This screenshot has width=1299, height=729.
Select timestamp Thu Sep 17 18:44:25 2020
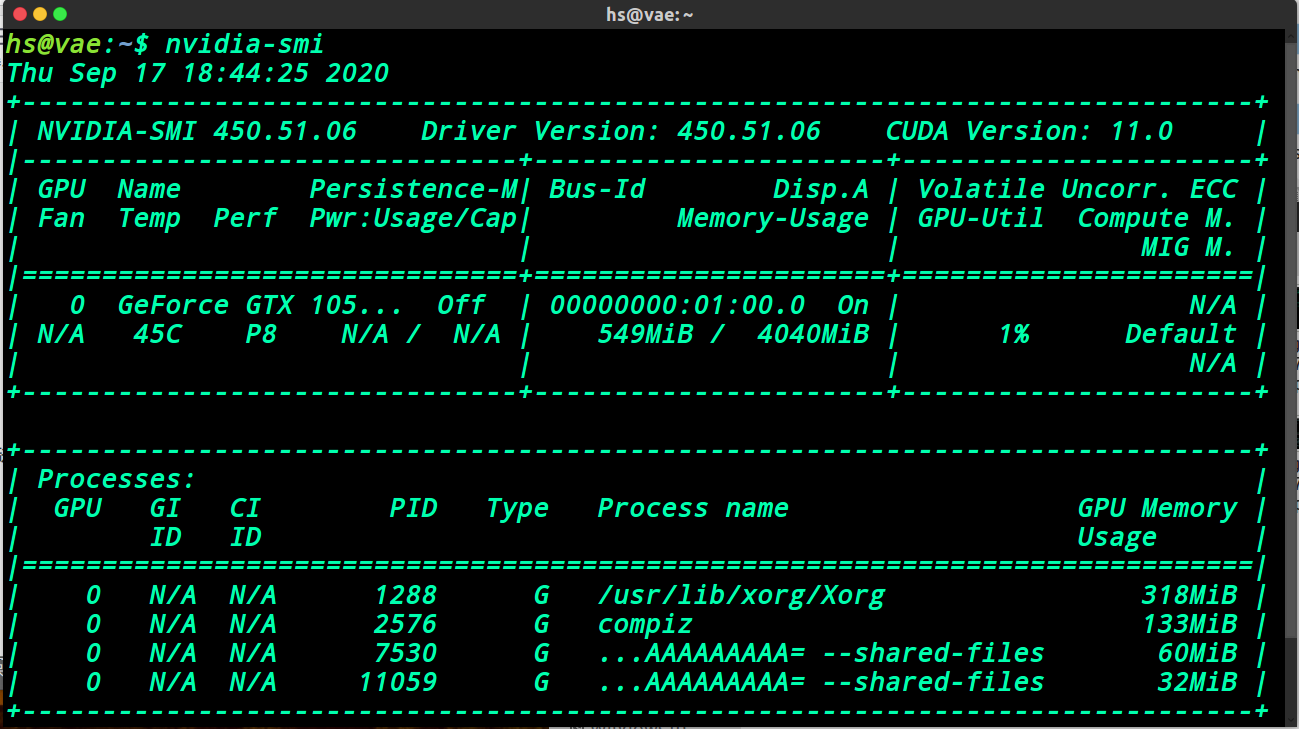[x=198, y=73]
